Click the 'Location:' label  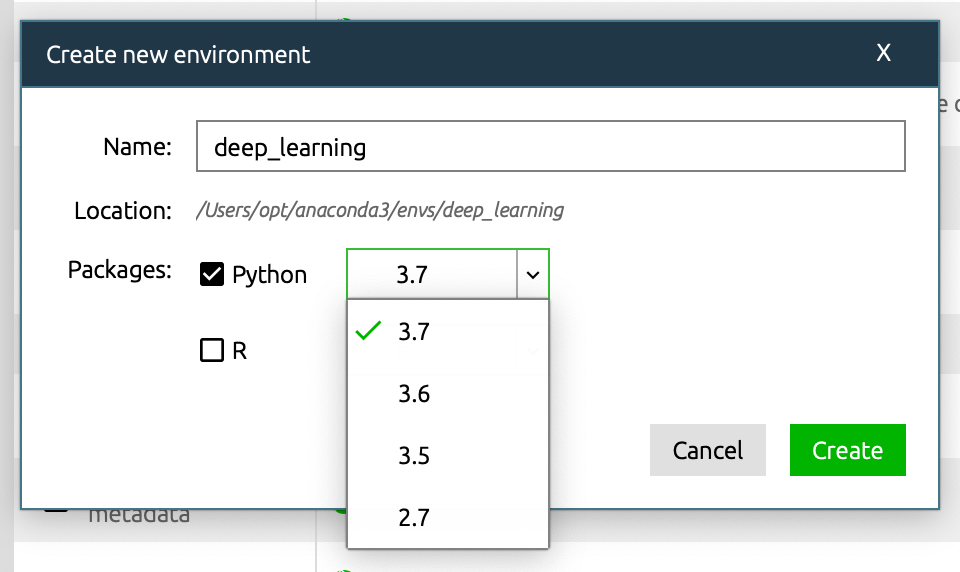[x=123, y=210]
